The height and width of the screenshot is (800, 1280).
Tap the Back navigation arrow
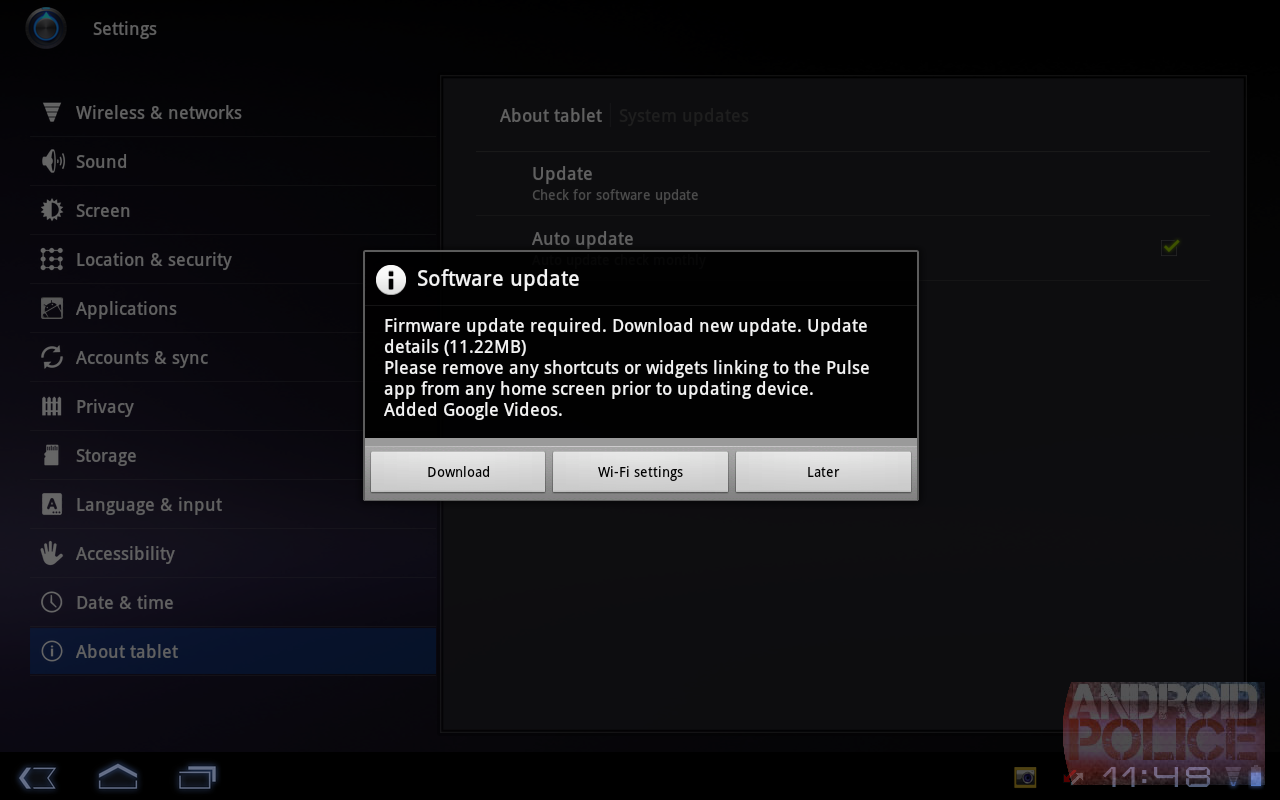[x=37, y=777]
